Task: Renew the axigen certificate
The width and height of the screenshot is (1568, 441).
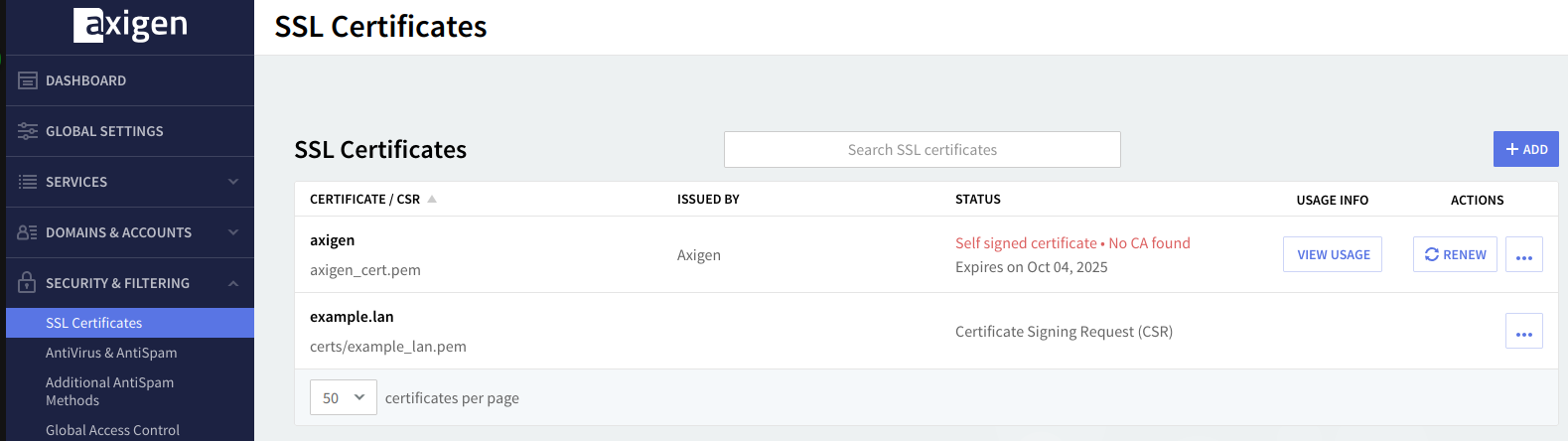Action: (x=1455, y=255)
